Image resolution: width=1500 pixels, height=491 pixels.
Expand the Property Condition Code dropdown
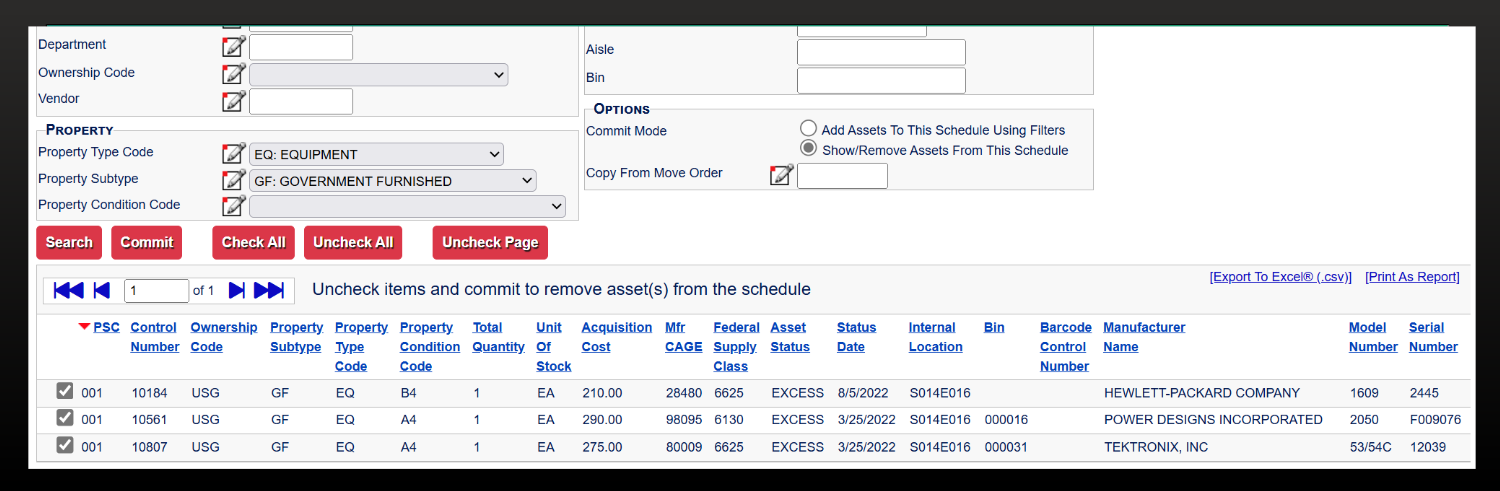point(407,206)
